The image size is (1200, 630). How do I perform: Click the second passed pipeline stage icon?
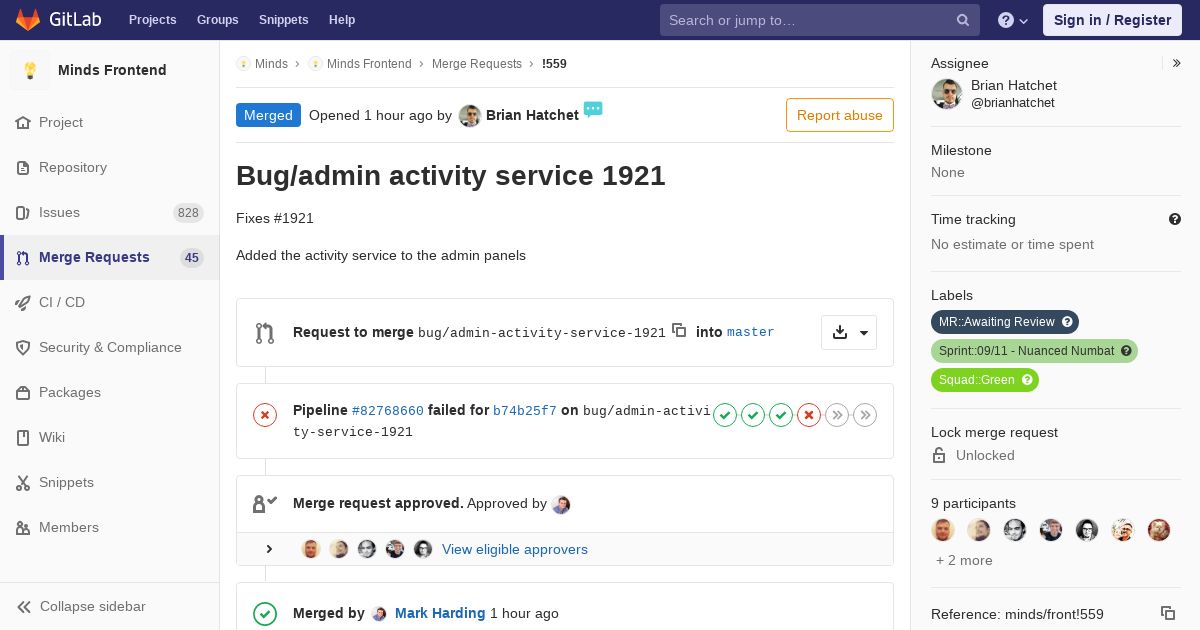click(x=753, y=415)
